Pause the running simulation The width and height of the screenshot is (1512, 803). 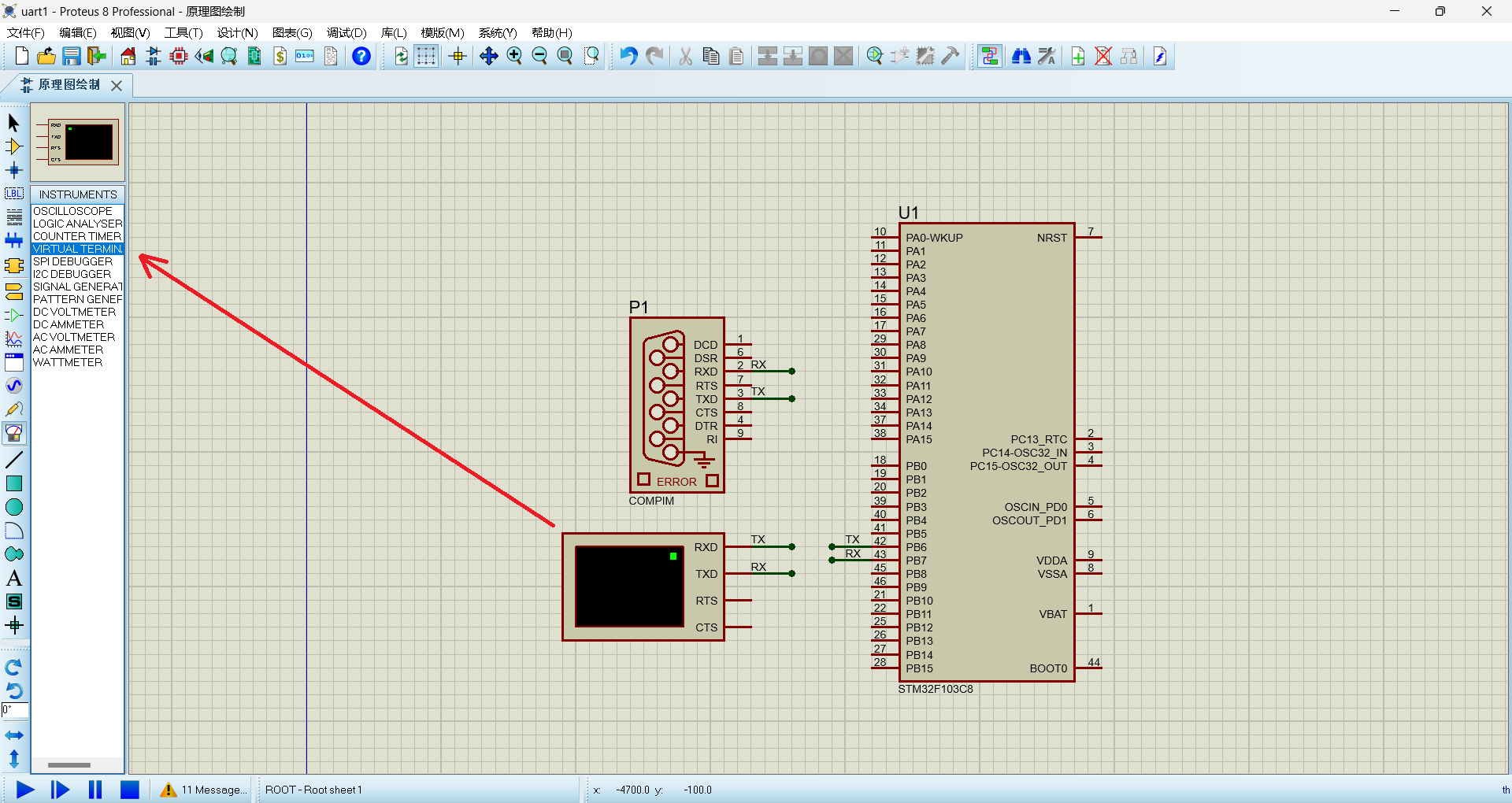(95, 790)
